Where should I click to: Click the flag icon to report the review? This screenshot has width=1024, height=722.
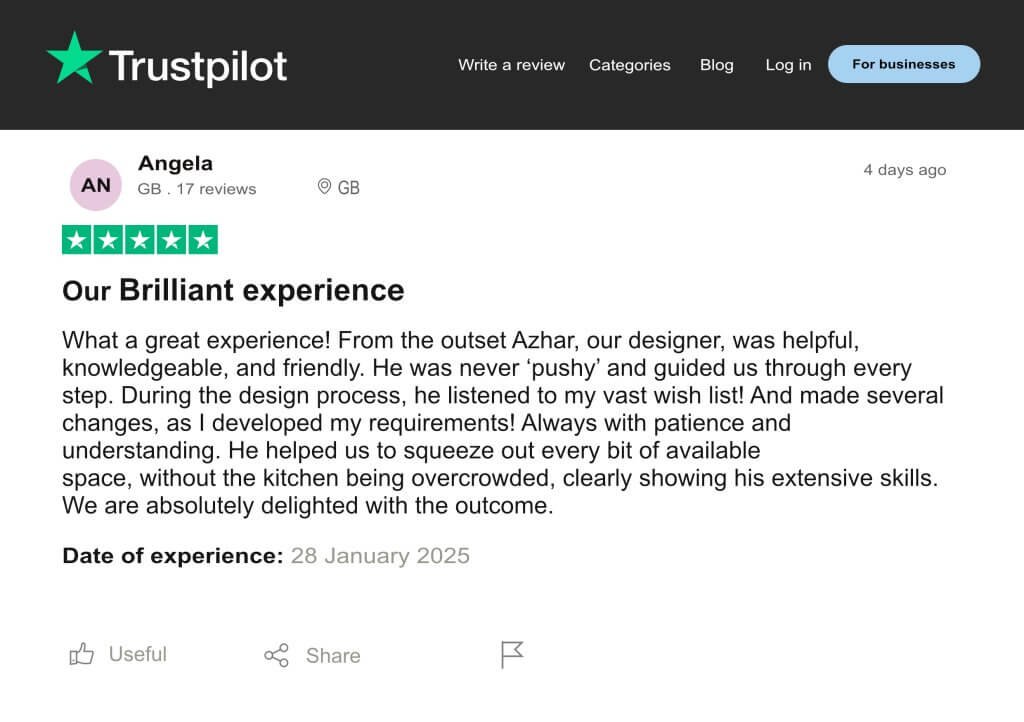[510, 654]
